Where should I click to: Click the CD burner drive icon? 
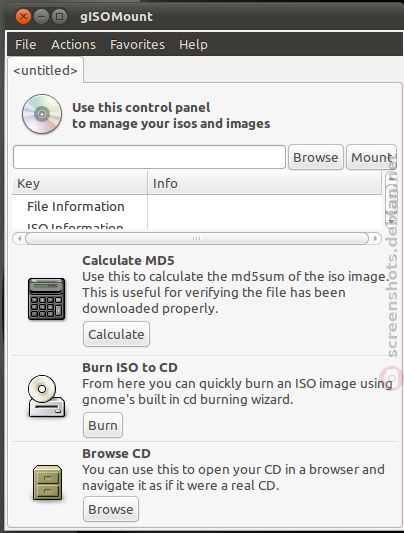click(x=46, y=396)
